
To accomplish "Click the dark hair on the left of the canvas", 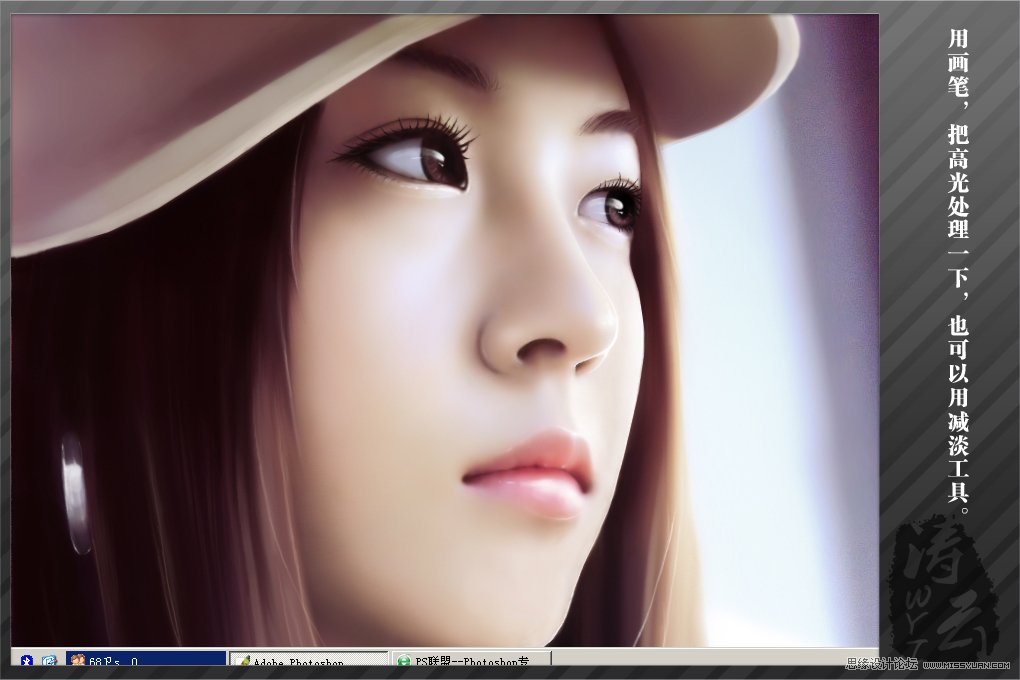I will pos(150,400).
